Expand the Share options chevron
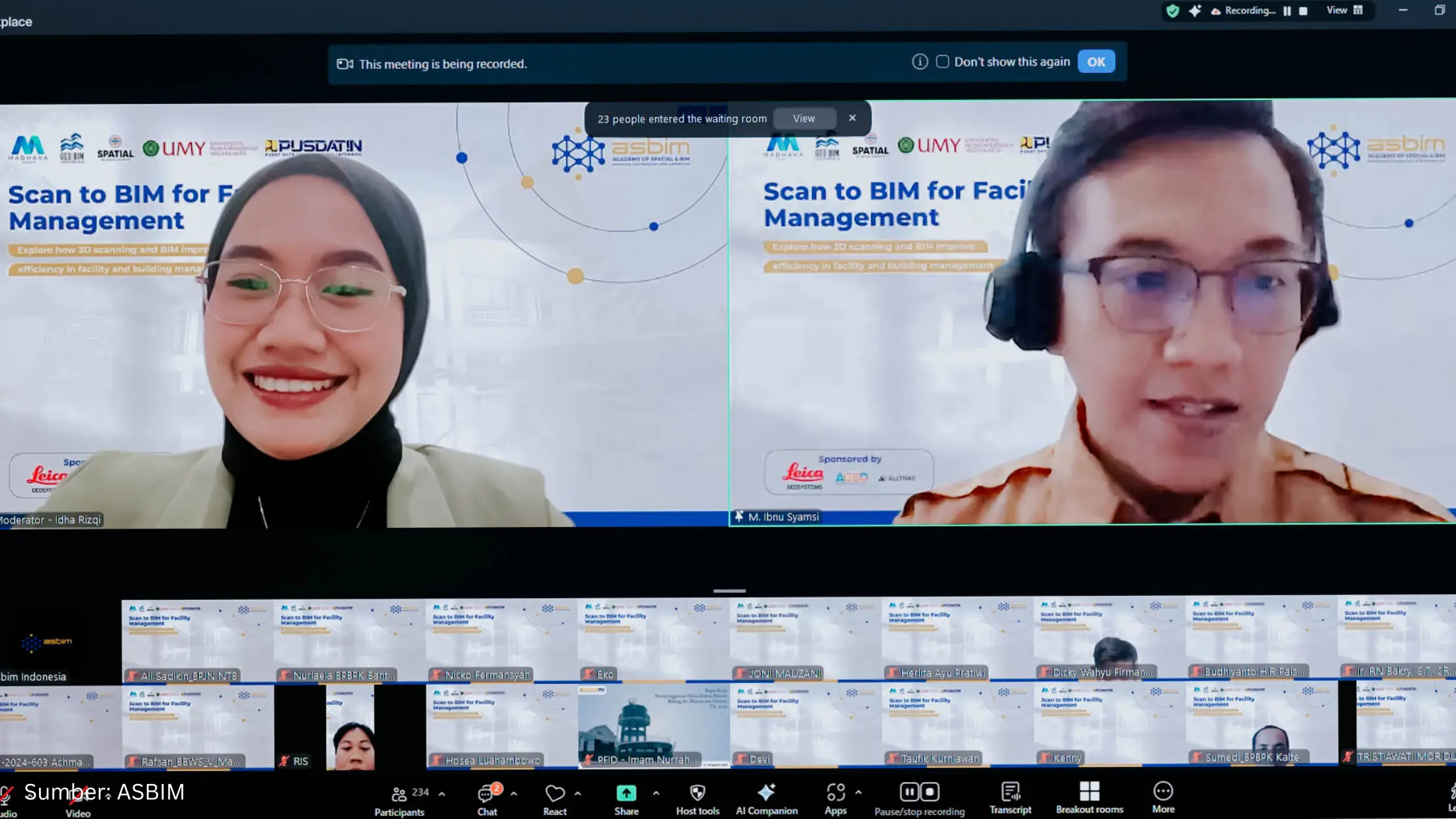This screenshot has height=819, width=1456. (x=656, y=794)
